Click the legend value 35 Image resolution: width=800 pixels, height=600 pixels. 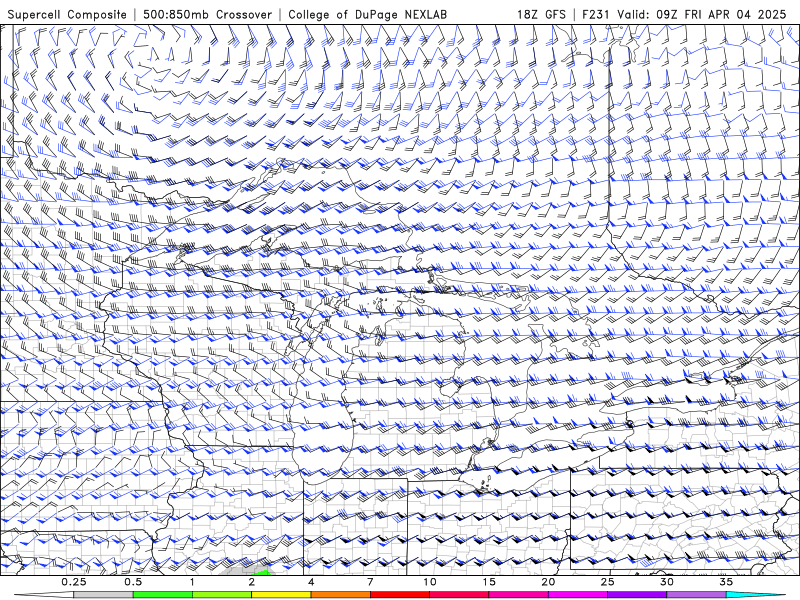click(x=726, y=582)
